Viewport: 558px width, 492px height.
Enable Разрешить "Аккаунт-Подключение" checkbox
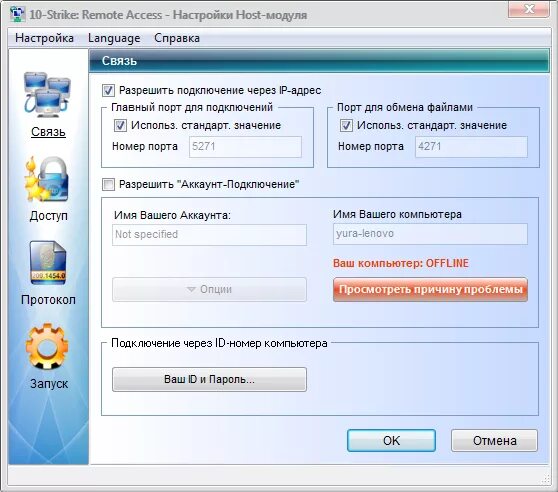pos(108,184)
